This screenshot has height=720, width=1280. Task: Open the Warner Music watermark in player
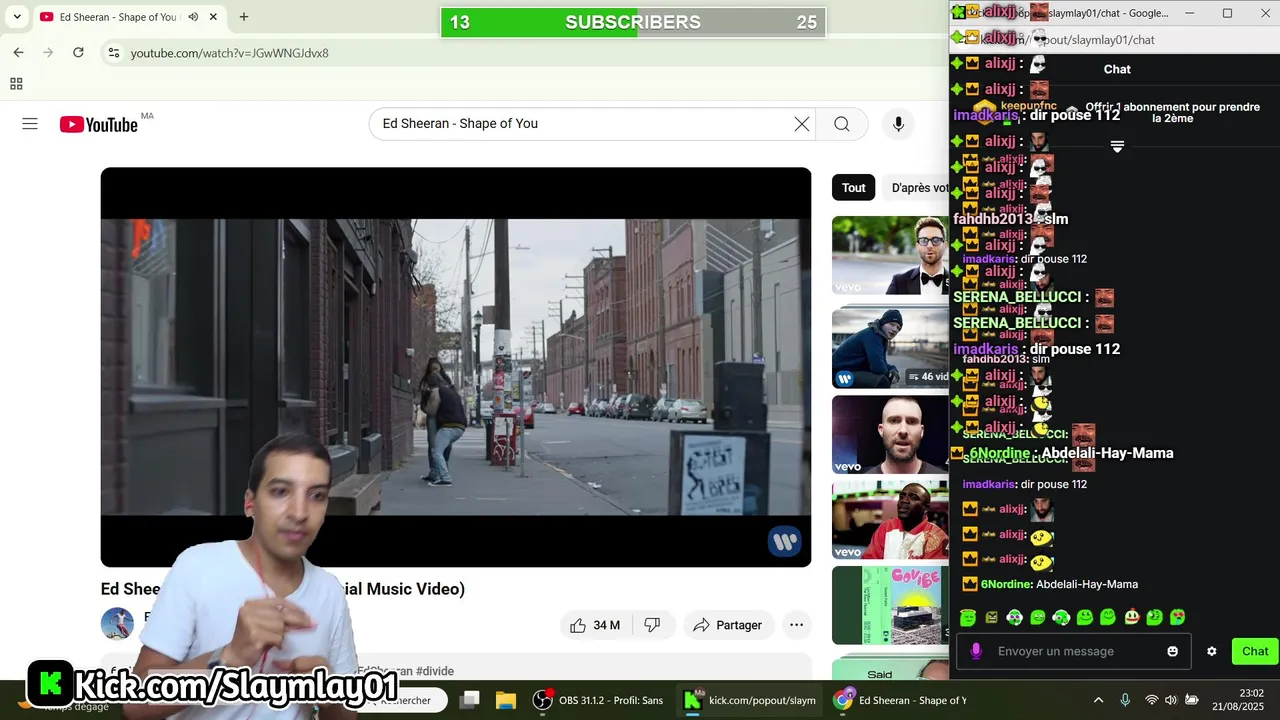pos(785,541)
